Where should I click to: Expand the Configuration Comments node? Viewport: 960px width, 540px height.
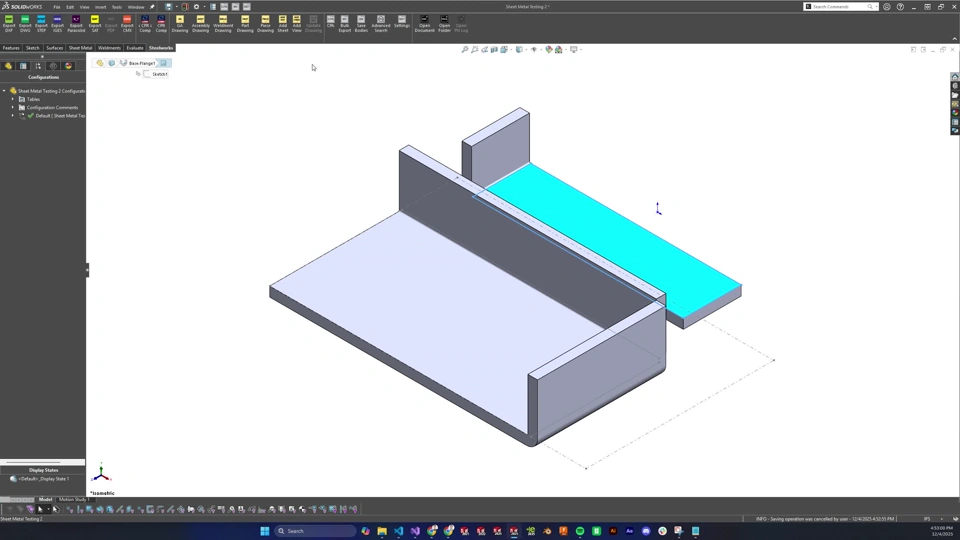[x=13, y=107]
